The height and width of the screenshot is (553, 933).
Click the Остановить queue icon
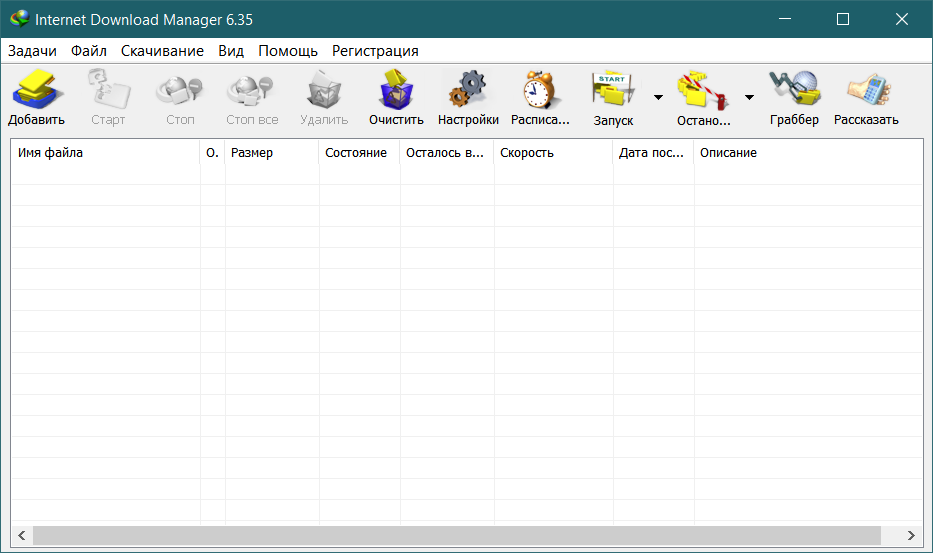(x=703, y=90)
